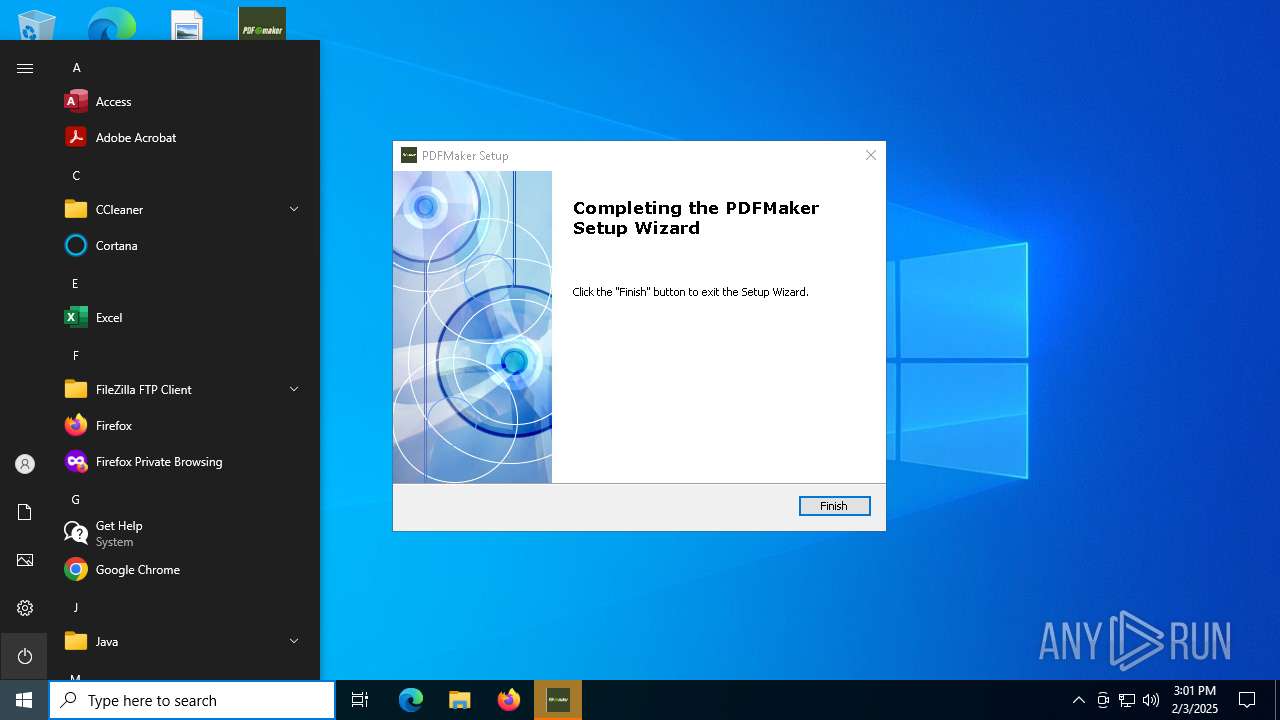Jump to letter J section header
Viewport: 1280px width, 720px height.
coord(75,608)
